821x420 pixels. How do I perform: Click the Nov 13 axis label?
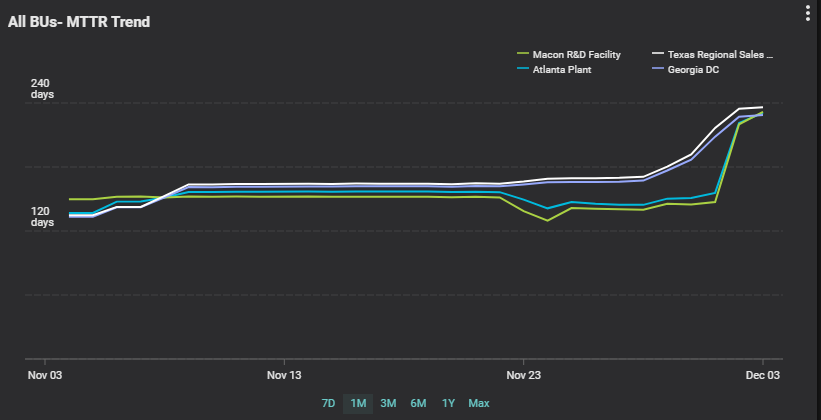(284, 375)
